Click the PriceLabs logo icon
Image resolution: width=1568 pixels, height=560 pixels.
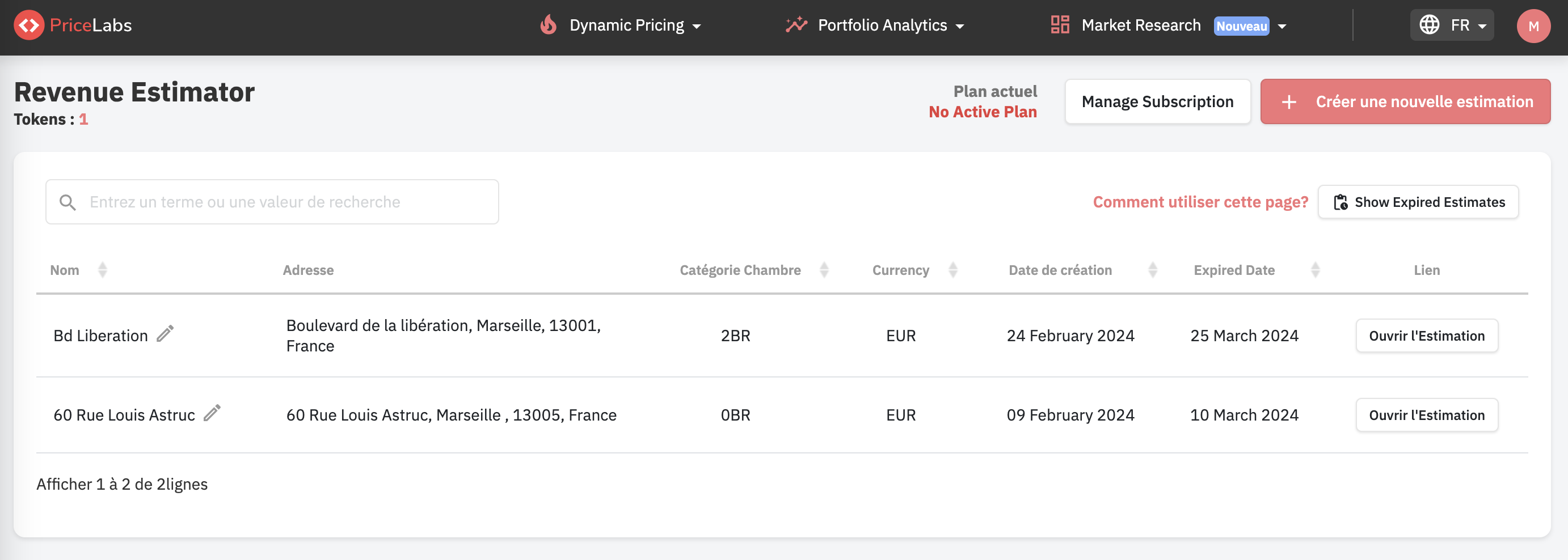pos(28,26)
